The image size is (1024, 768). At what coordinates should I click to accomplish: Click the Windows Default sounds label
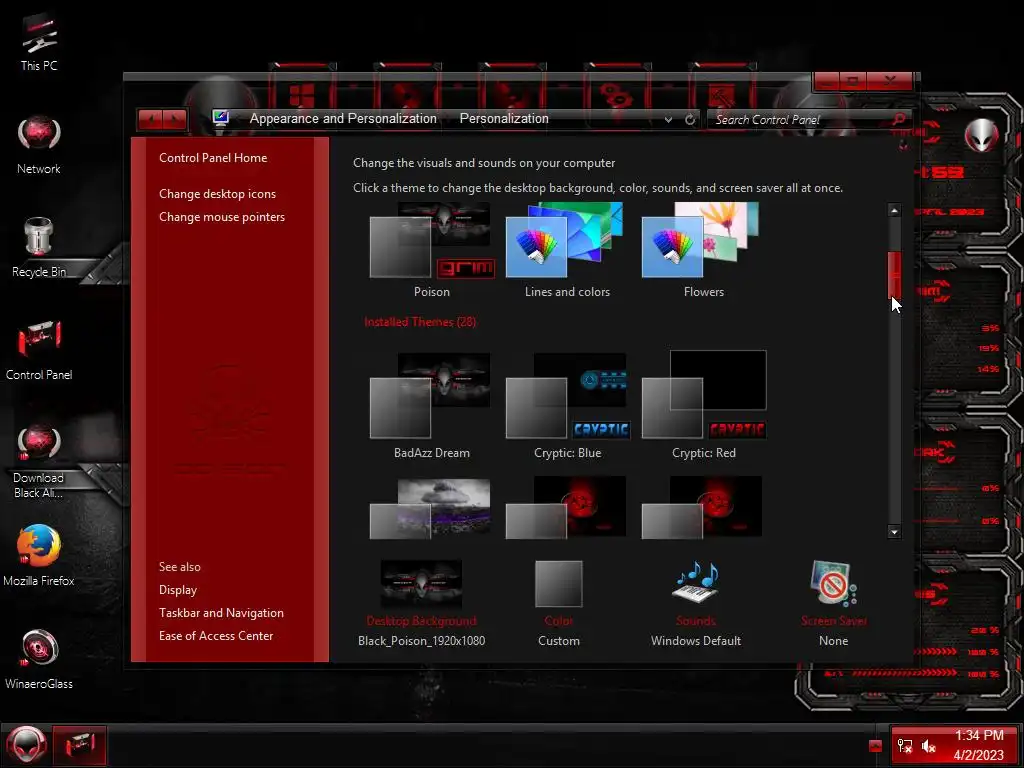click(696, 641)
